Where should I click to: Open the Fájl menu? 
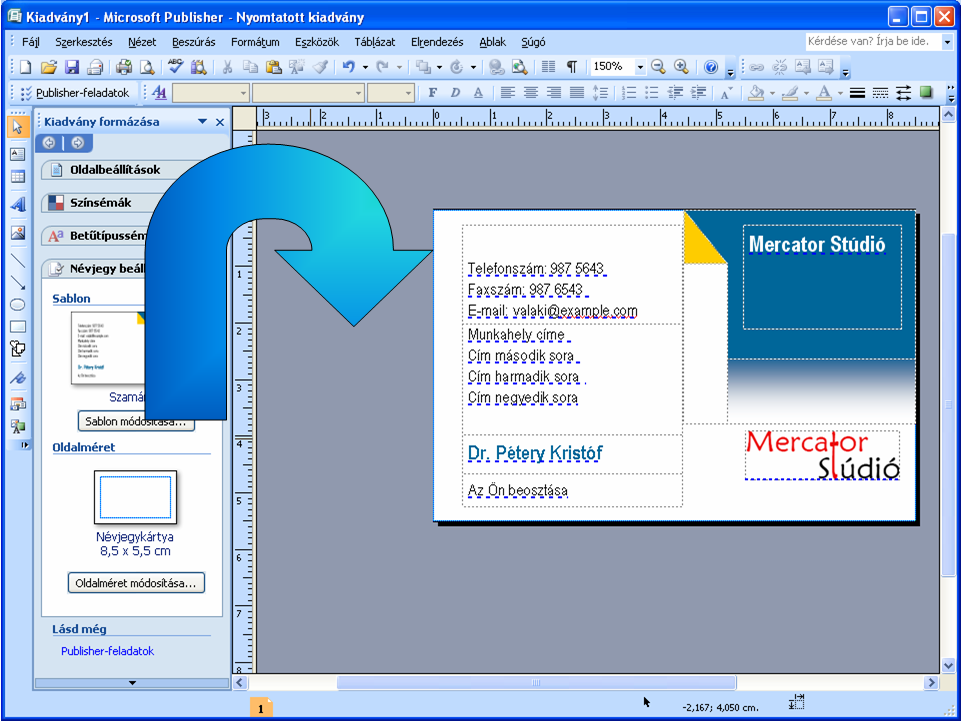click(31, 42)
